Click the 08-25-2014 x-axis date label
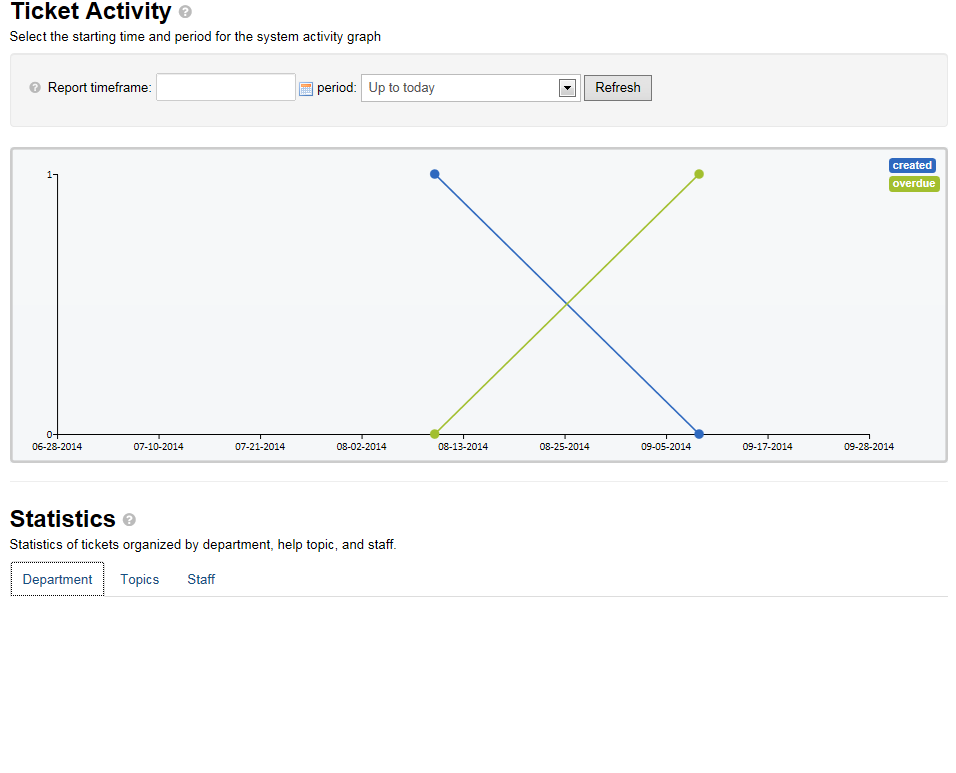This screenshot has height=773, width=956. click(x=565, y=447)
